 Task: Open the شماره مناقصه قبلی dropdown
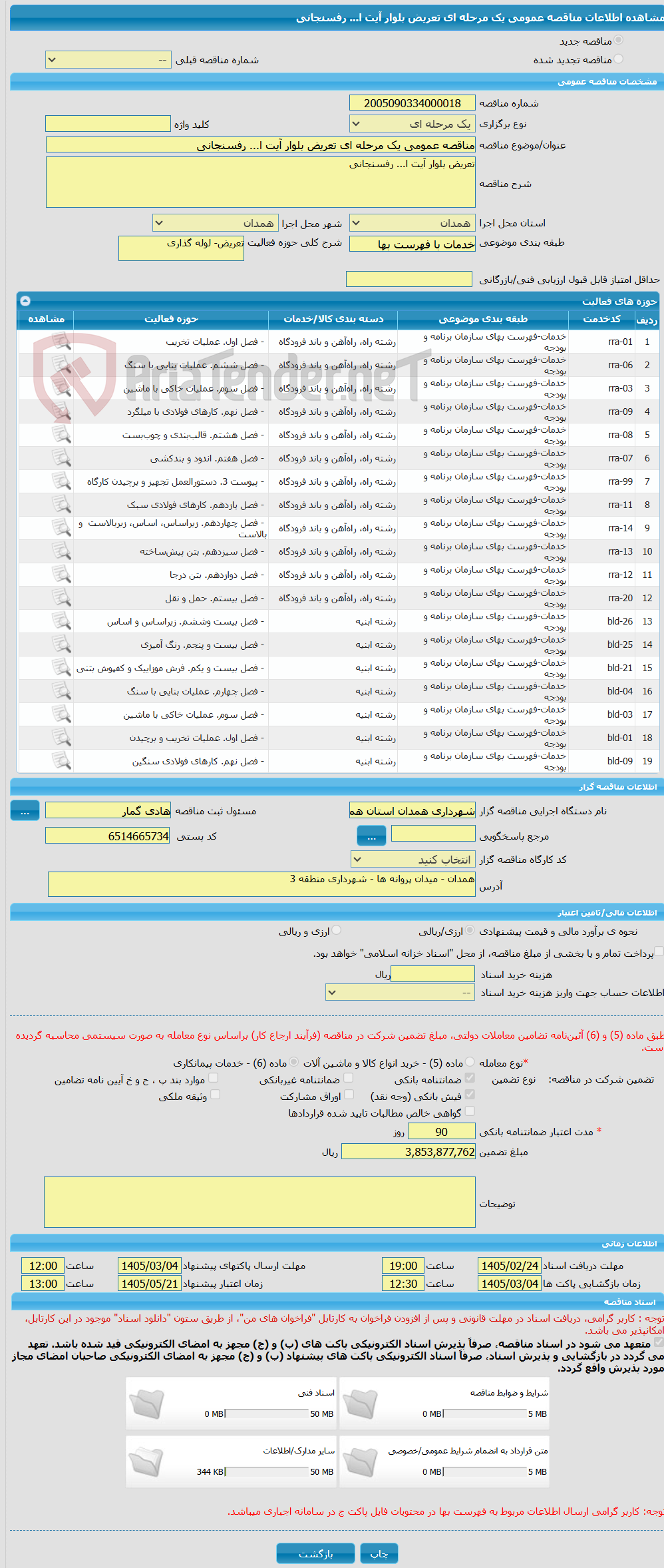108,60
